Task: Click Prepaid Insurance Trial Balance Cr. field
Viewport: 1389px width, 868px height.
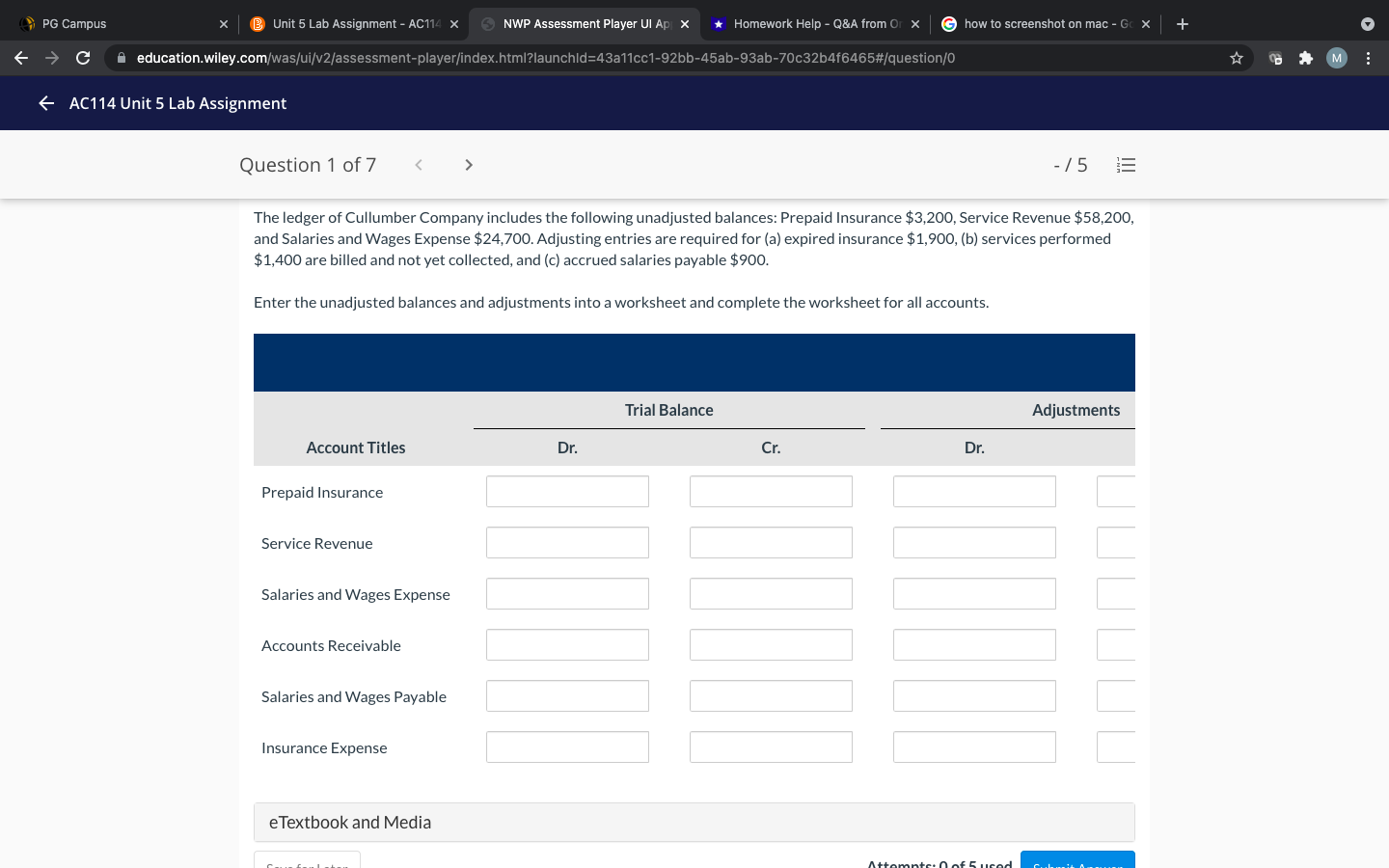Action: tap(771, 492)
